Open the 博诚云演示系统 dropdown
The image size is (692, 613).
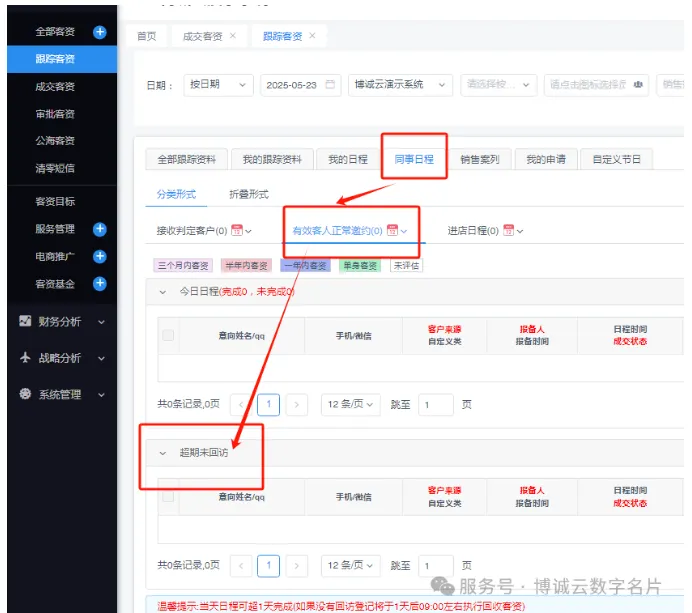(x=400, y=85)
